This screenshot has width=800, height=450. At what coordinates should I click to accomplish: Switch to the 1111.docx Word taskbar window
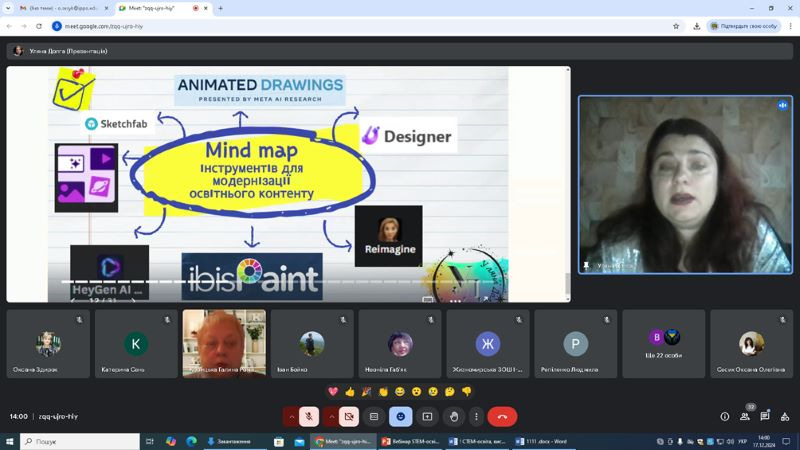(x=544, y=441)
